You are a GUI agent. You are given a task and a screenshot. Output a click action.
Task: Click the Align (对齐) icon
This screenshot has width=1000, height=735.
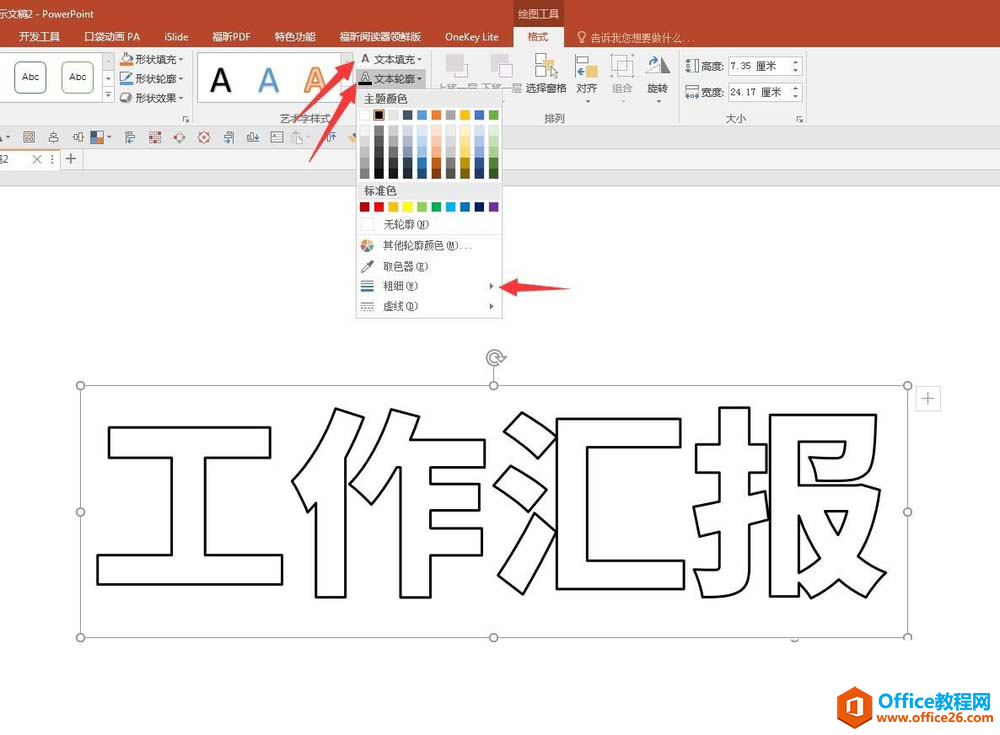pos(586,72)
